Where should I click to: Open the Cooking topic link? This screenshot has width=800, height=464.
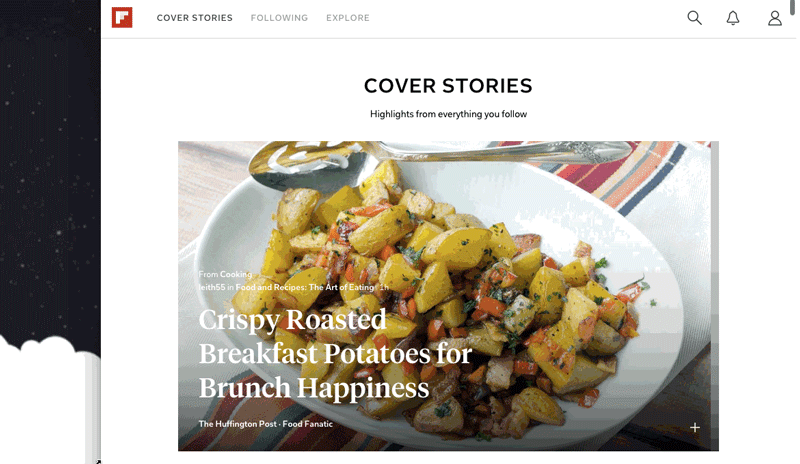click(x=236, y=274)
